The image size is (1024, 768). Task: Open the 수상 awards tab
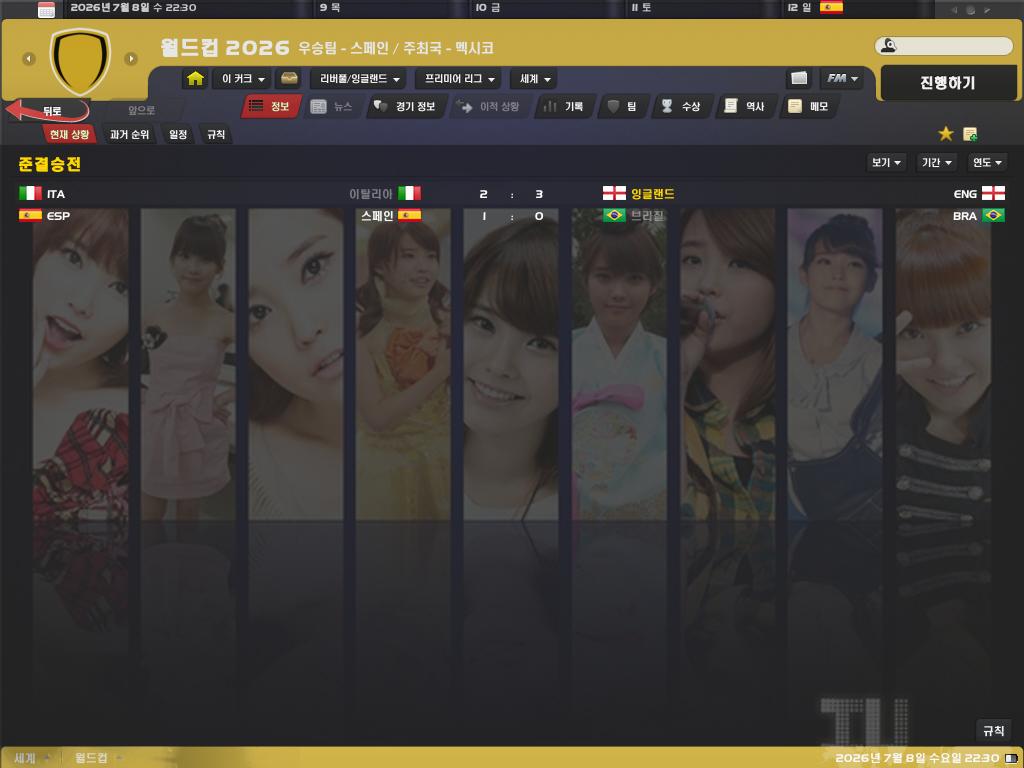(680, 107)
